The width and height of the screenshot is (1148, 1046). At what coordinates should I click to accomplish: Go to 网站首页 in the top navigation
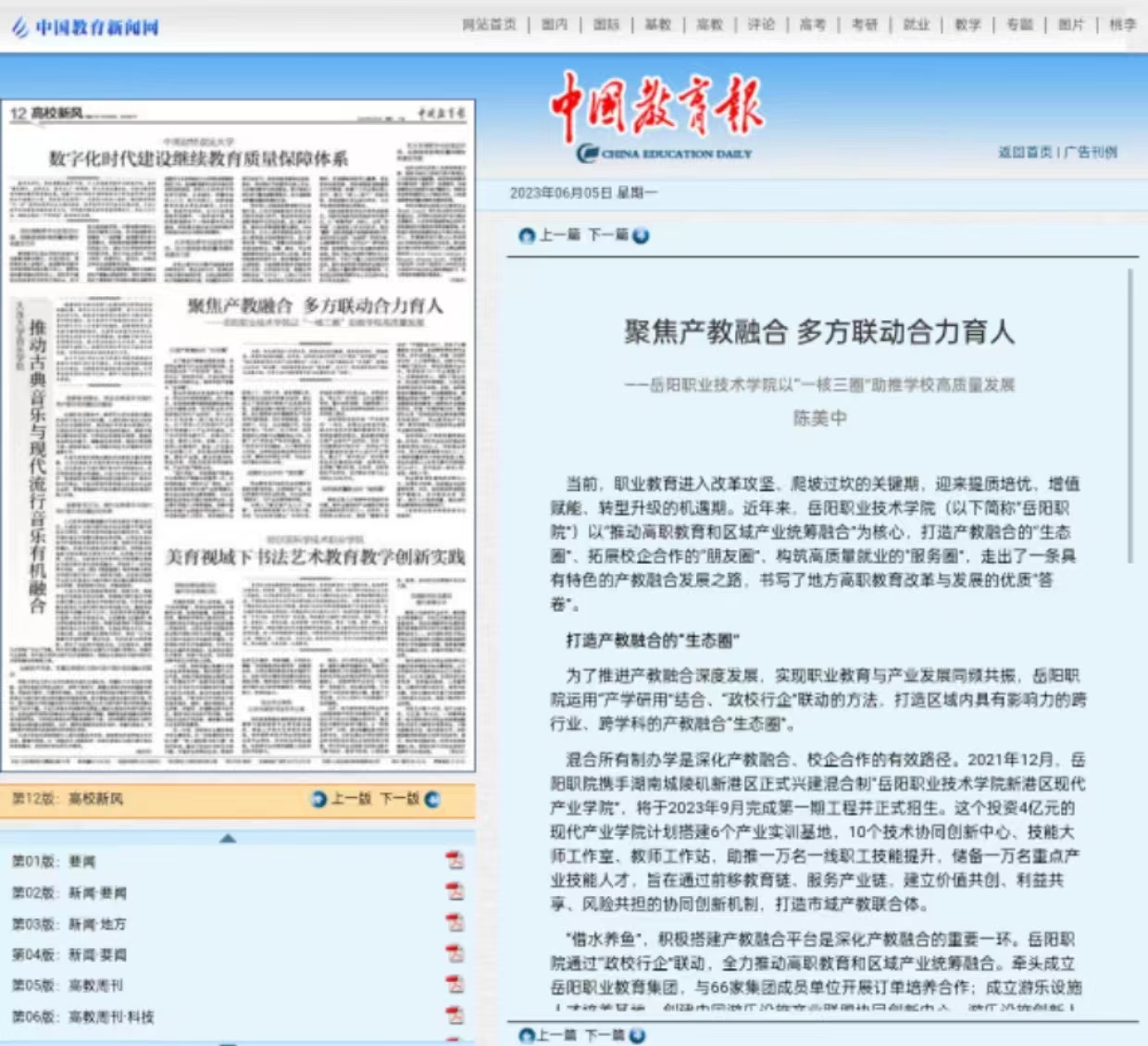[489, 25]
